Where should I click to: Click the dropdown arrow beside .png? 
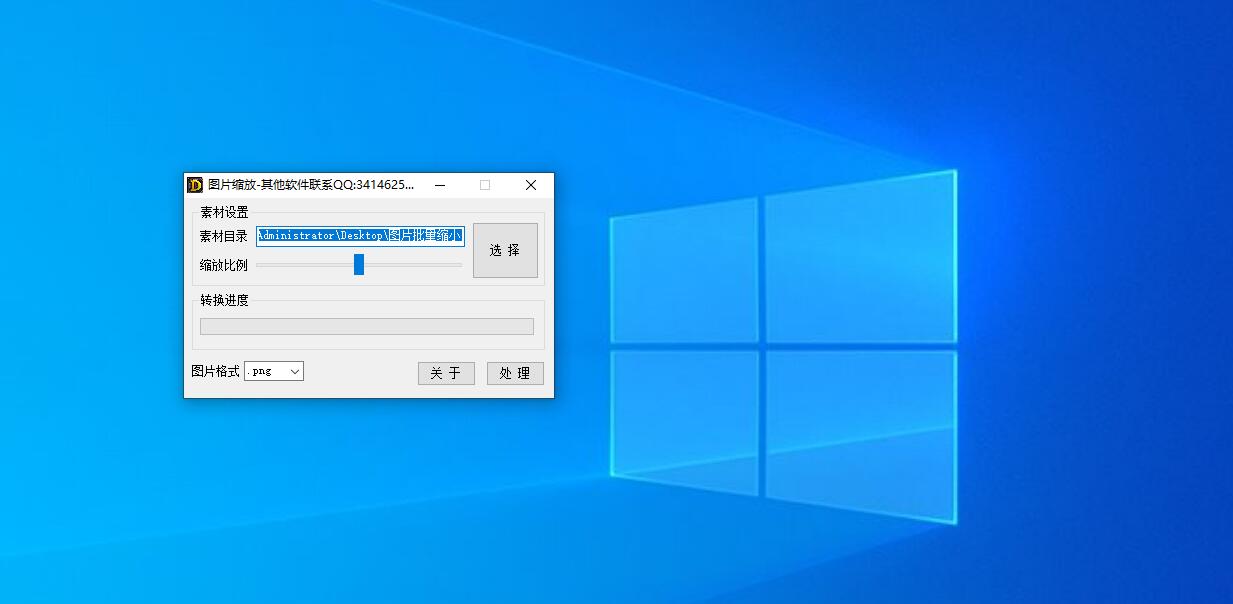coord(294,371)
